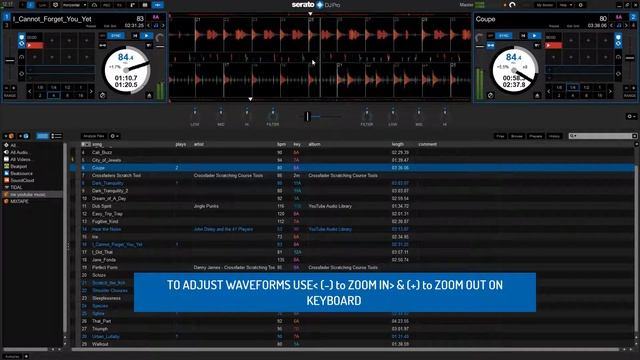This screenshot has width=640, height=360.
Task: Select right deck 16-beat auto loop
Action: 600,96
